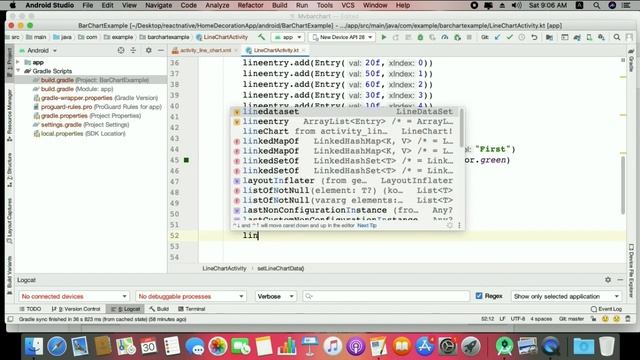Click the Stop square icon in toolbar
Image resolution: width=640 pixels, height=360 pixels.
(469, 37)
